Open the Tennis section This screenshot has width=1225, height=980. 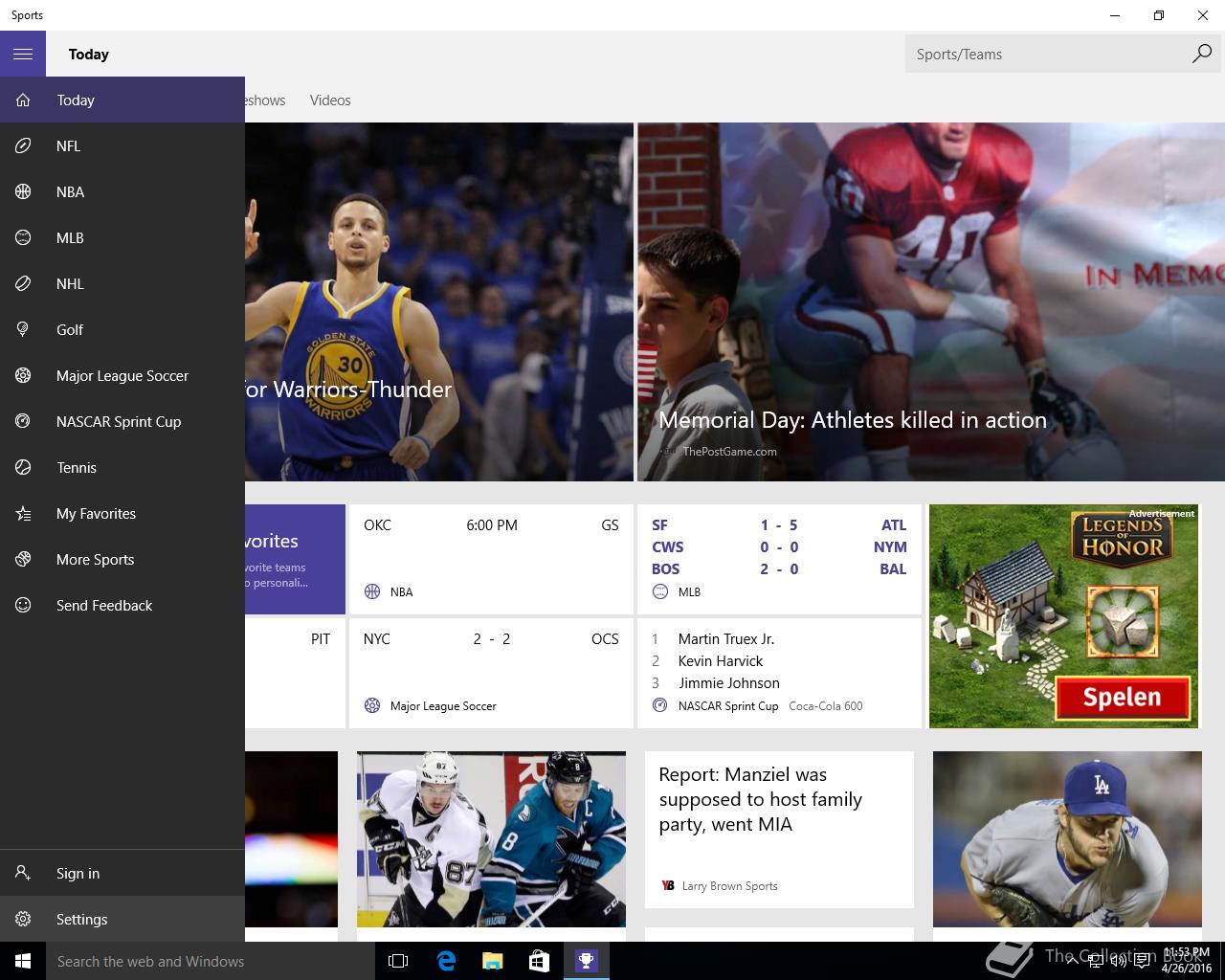point(122,467)
